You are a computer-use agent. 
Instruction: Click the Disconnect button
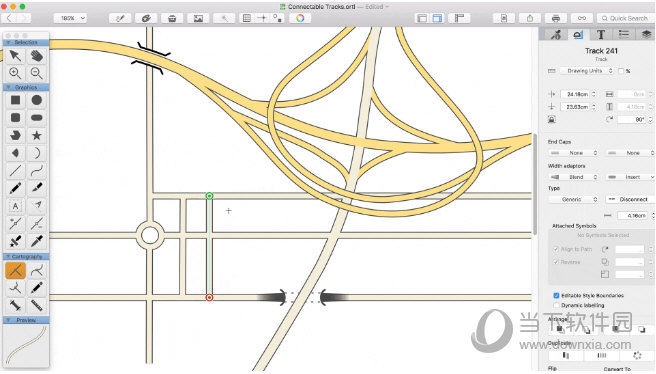pos(630,200)
